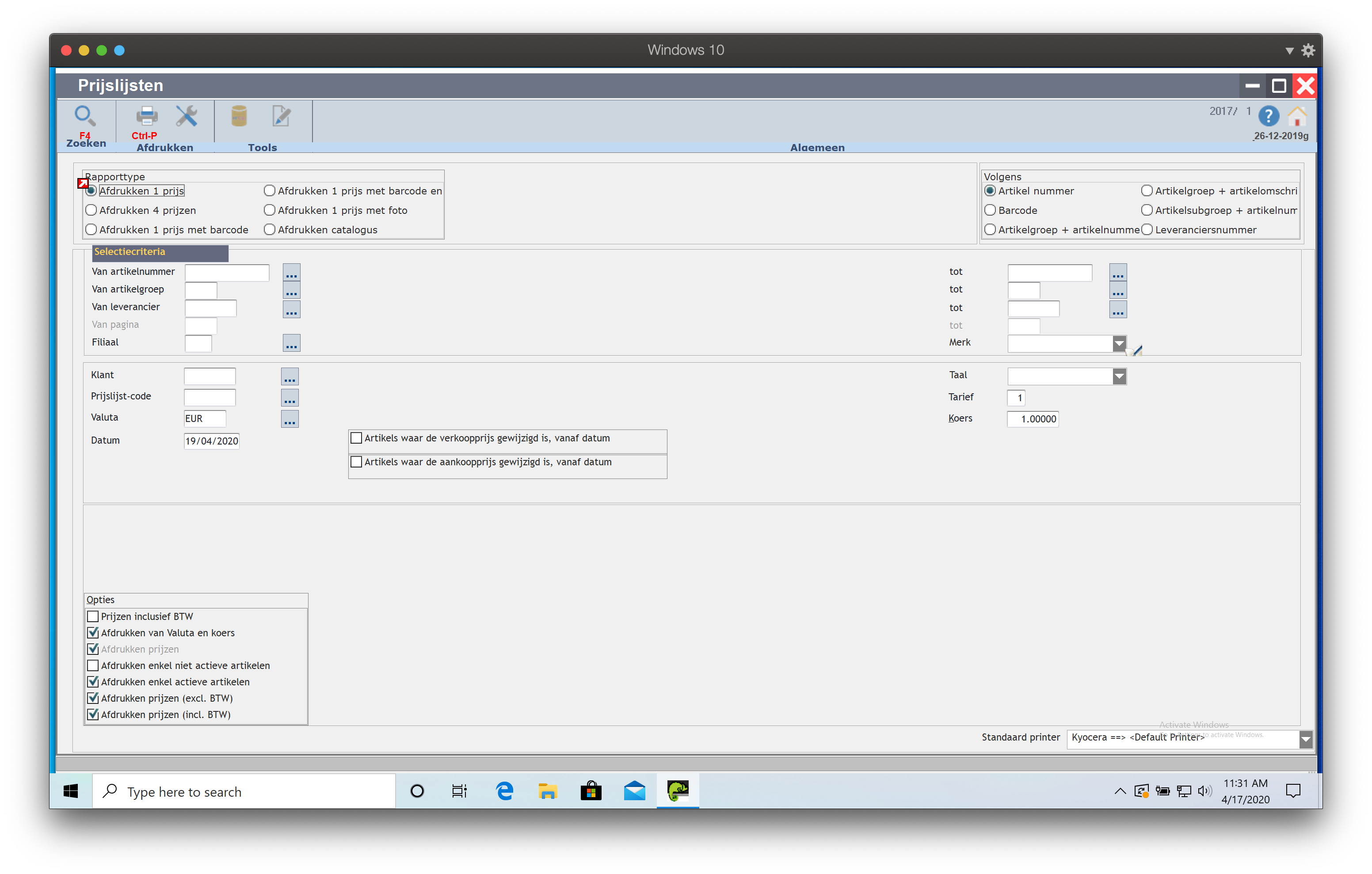Click the Zoeken magnifier icon
Screen dimensions: 1372x874
coord(85,116)
